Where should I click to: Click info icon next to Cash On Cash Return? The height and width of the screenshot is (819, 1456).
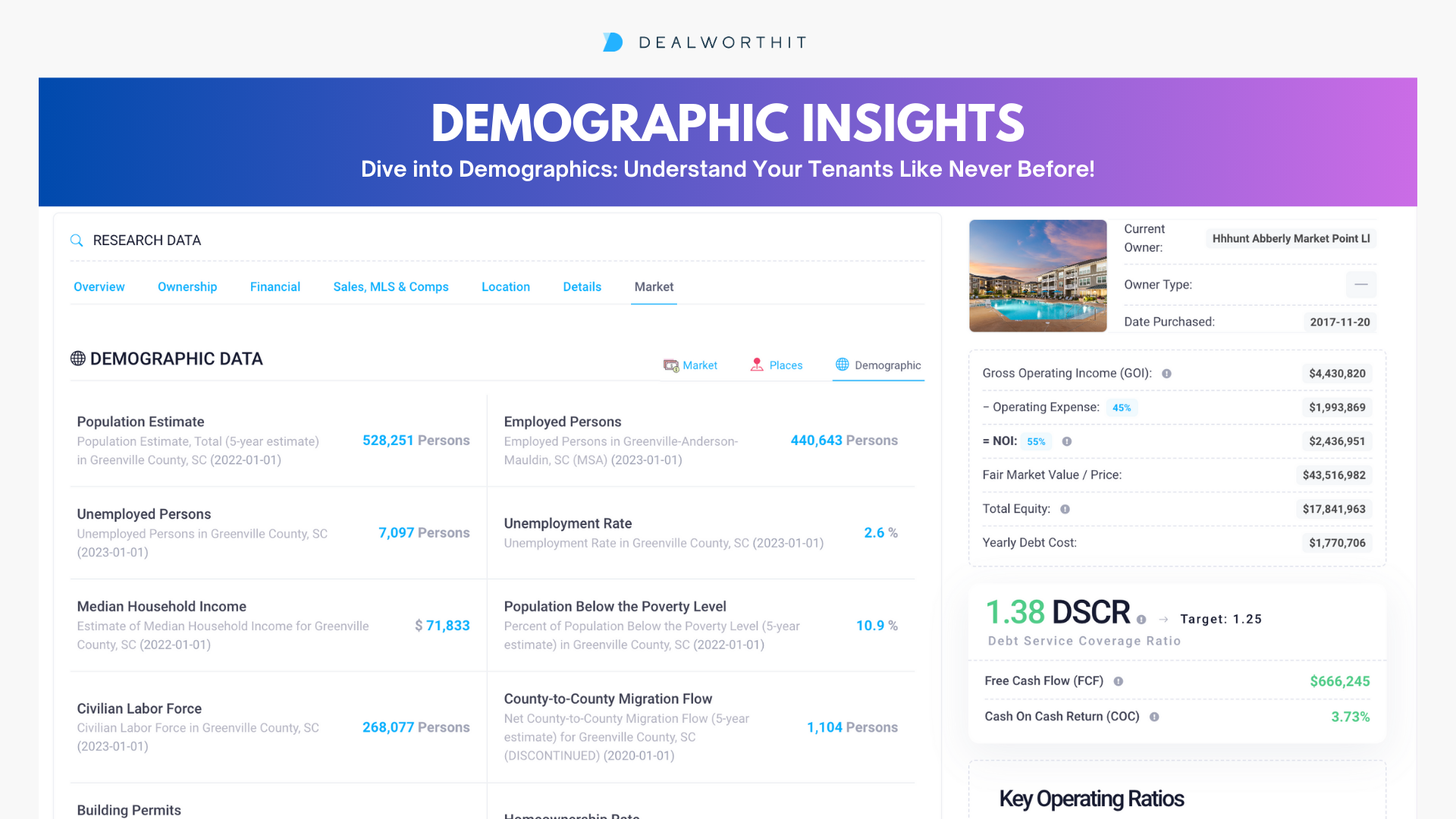[1154, 717]
